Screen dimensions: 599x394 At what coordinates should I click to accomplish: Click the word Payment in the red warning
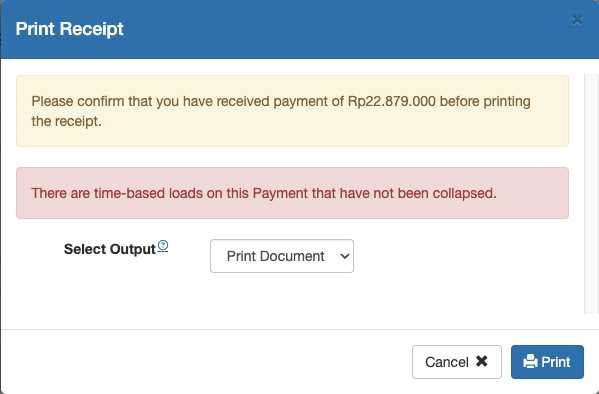[x=280, y=193]
